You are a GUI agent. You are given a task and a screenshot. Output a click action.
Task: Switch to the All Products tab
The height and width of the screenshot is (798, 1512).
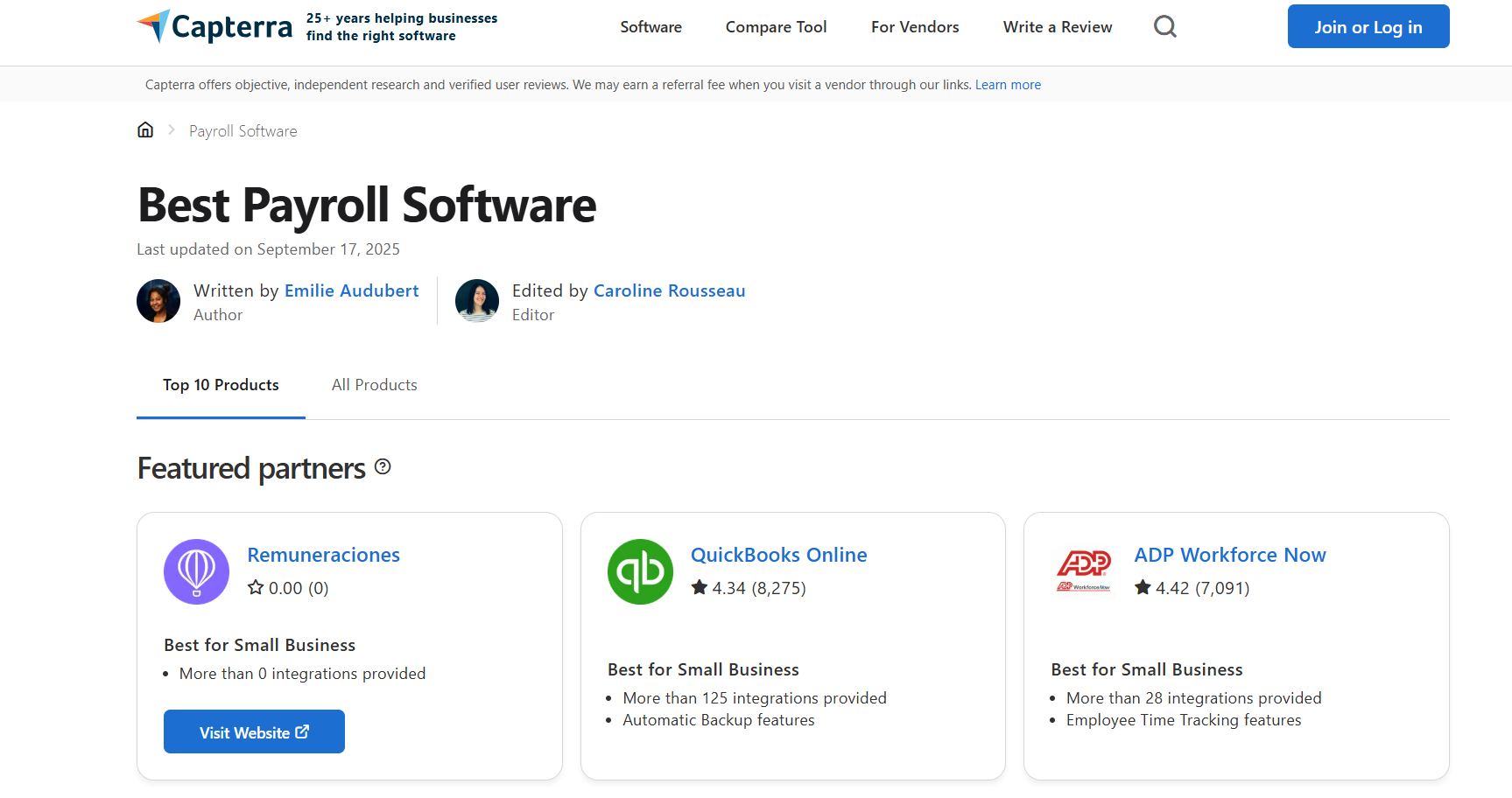click(374, 384)
